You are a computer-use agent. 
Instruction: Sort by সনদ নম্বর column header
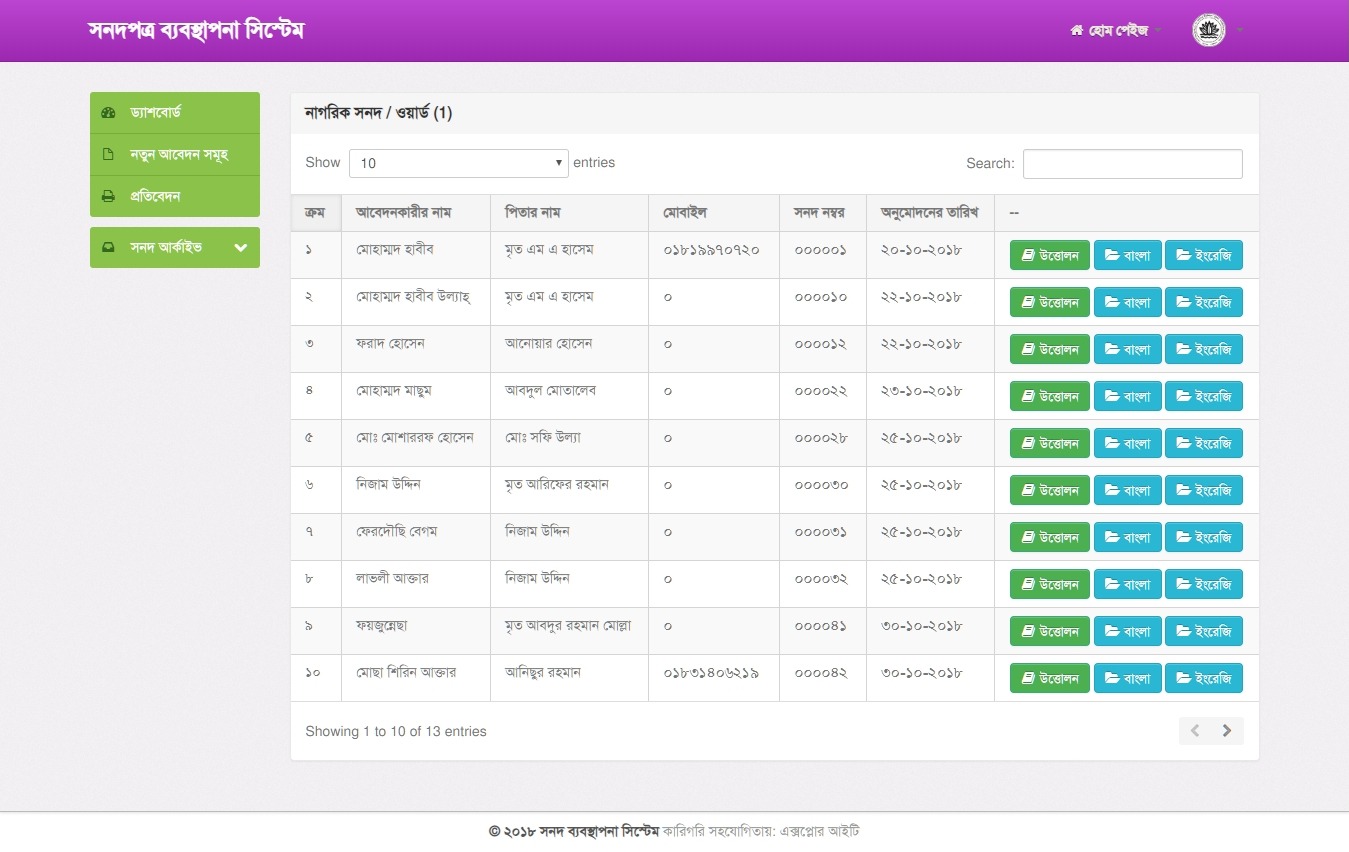(823, 213)
